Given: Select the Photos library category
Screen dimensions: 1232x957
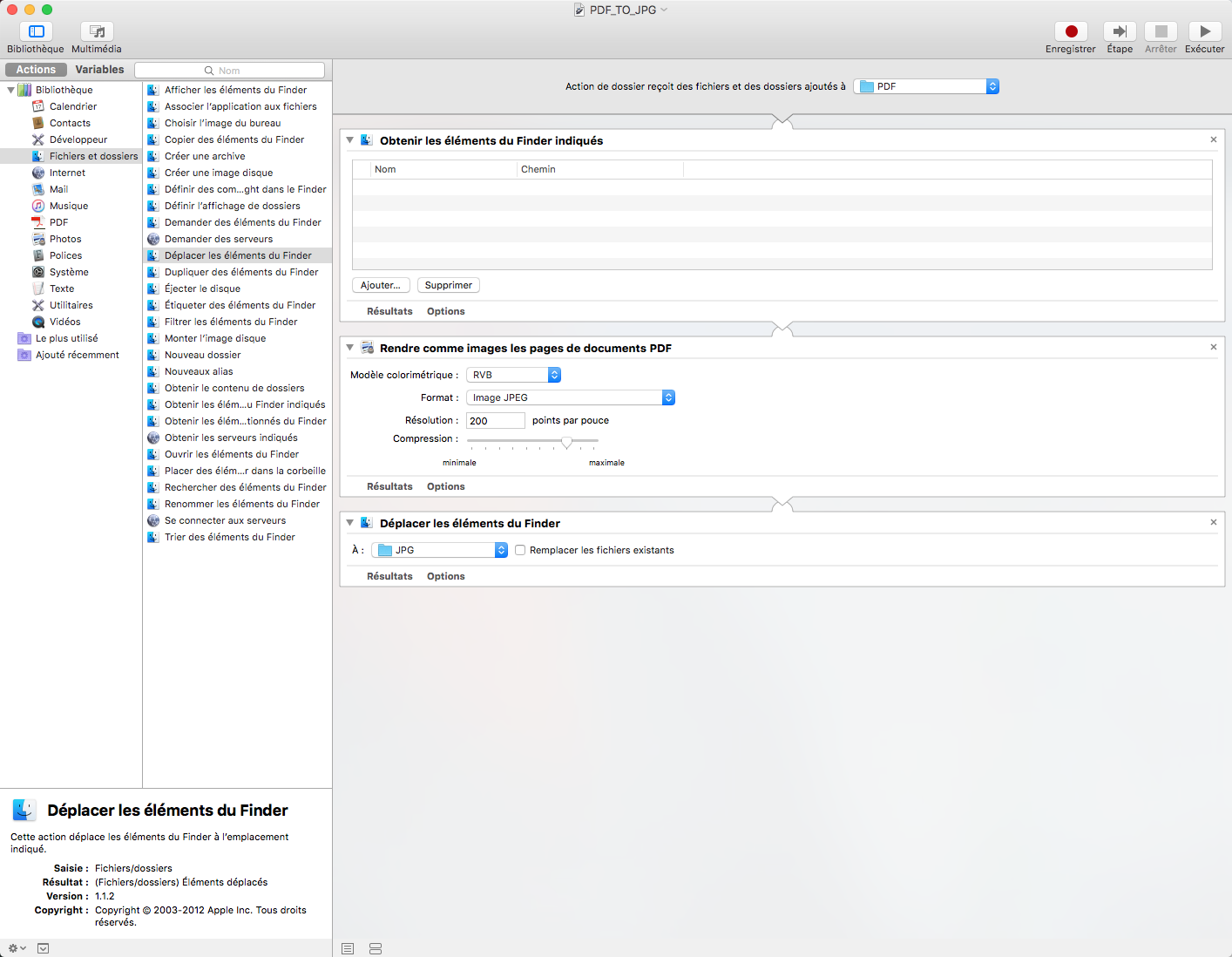Looking at the screenshot, I should [65, 239].
